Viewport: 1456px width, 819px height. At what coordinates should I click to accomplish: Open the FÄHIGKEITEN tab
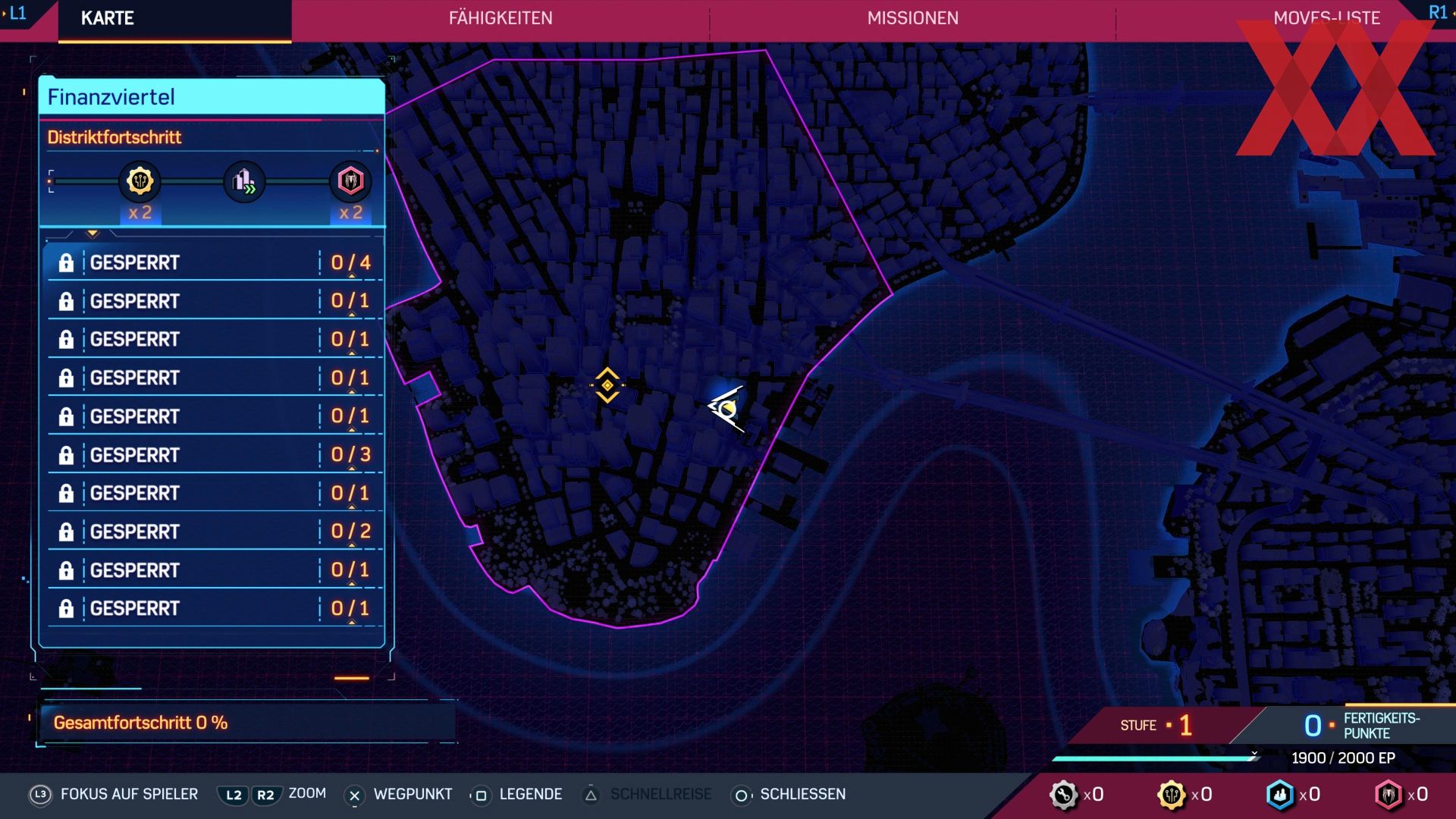tap(500, 18)
